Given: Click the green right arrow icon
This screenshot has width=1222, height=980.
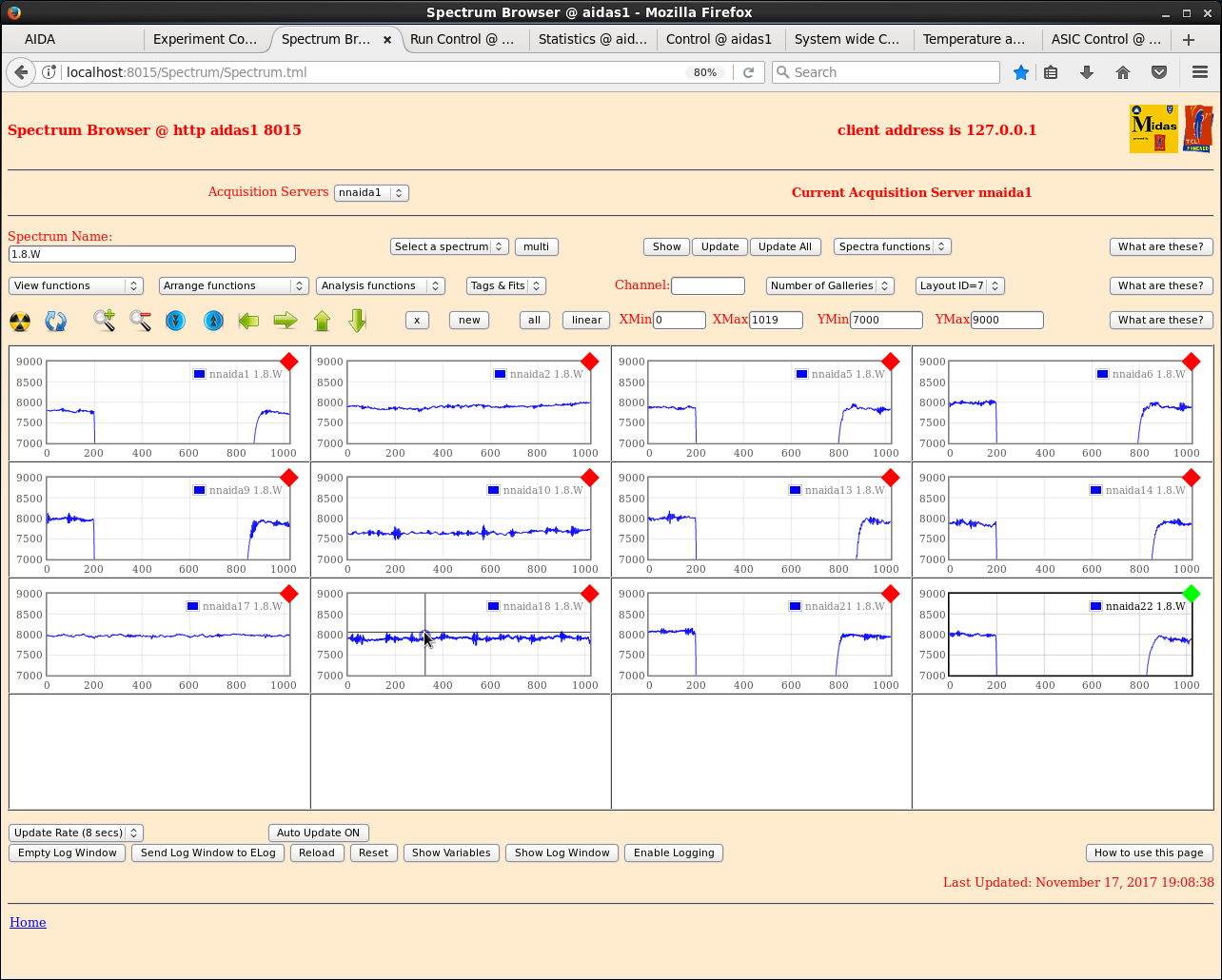Looking at the screenshot, I should pos(286,321).
